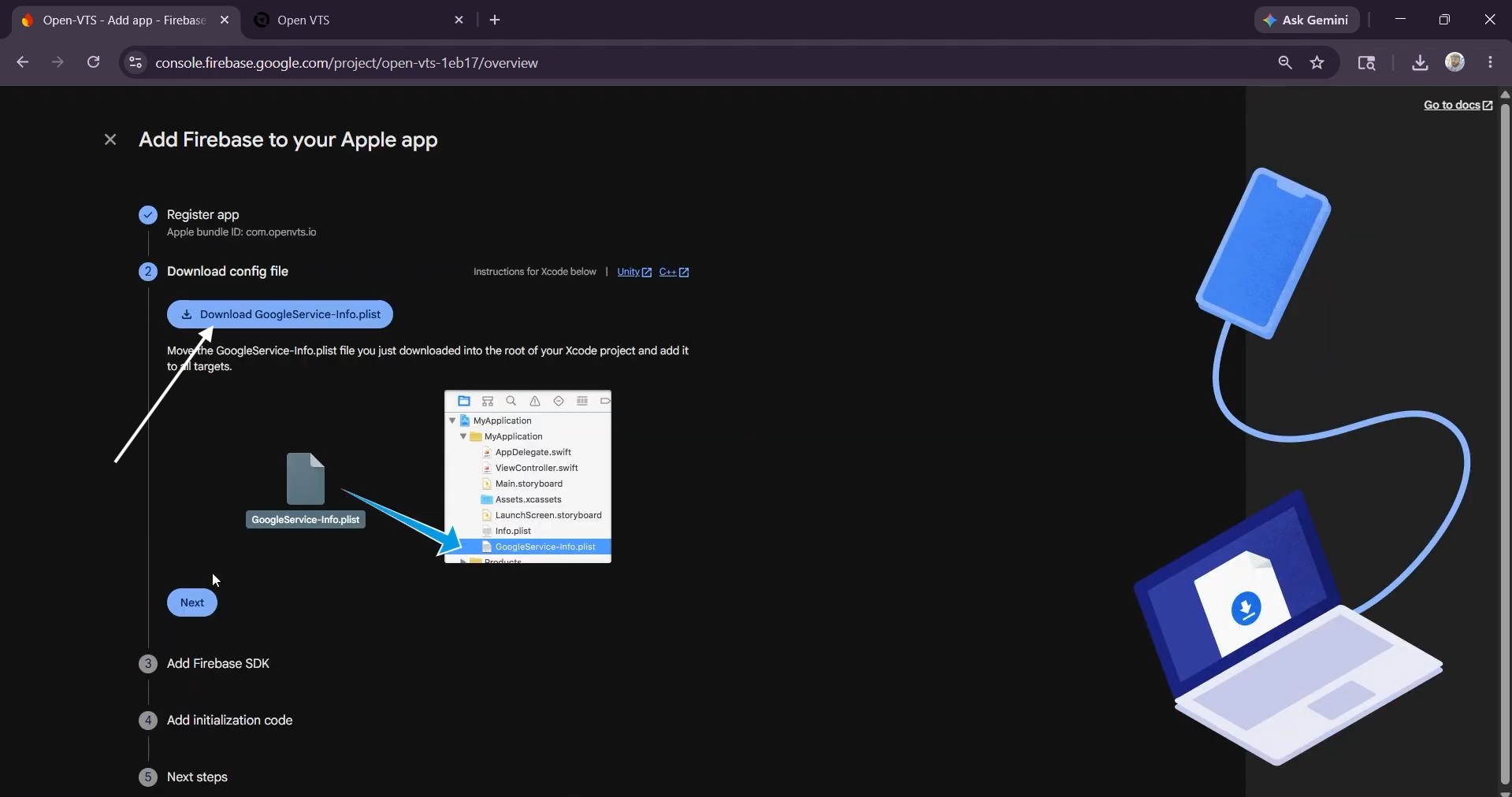This screenshot has width=1512, height=797.
Task: Click the Xcode project navigator illustration
Action: point(528,476)
